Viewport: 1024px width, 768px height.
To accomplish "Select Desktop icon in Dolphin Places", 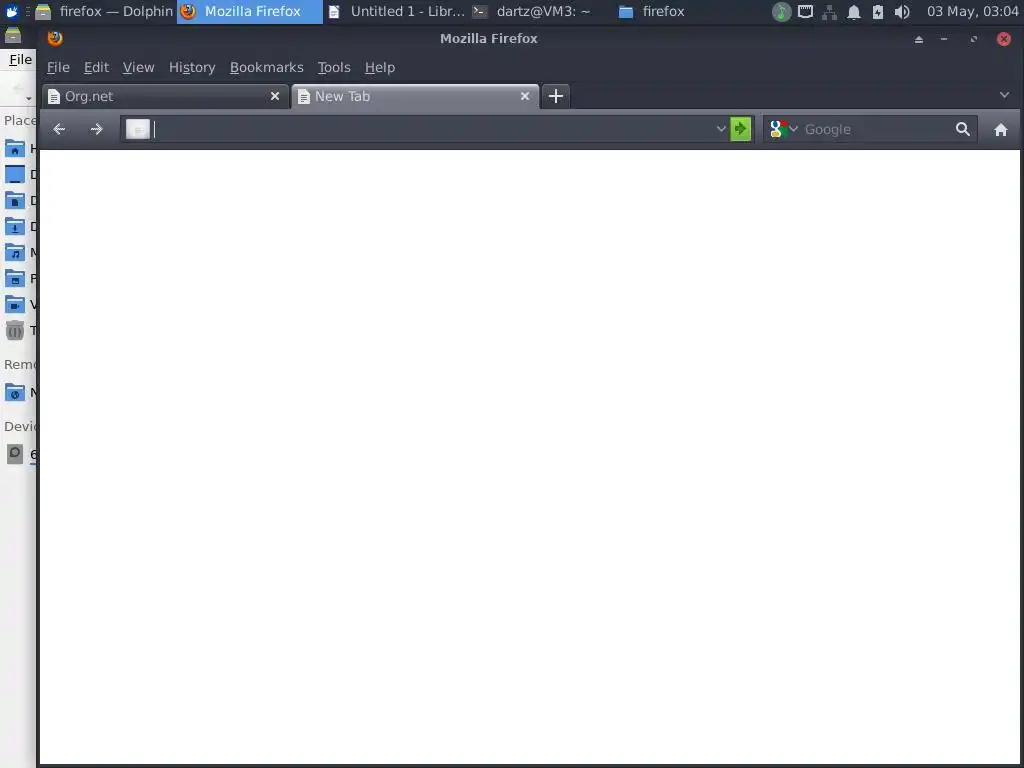I will point(14,174).
